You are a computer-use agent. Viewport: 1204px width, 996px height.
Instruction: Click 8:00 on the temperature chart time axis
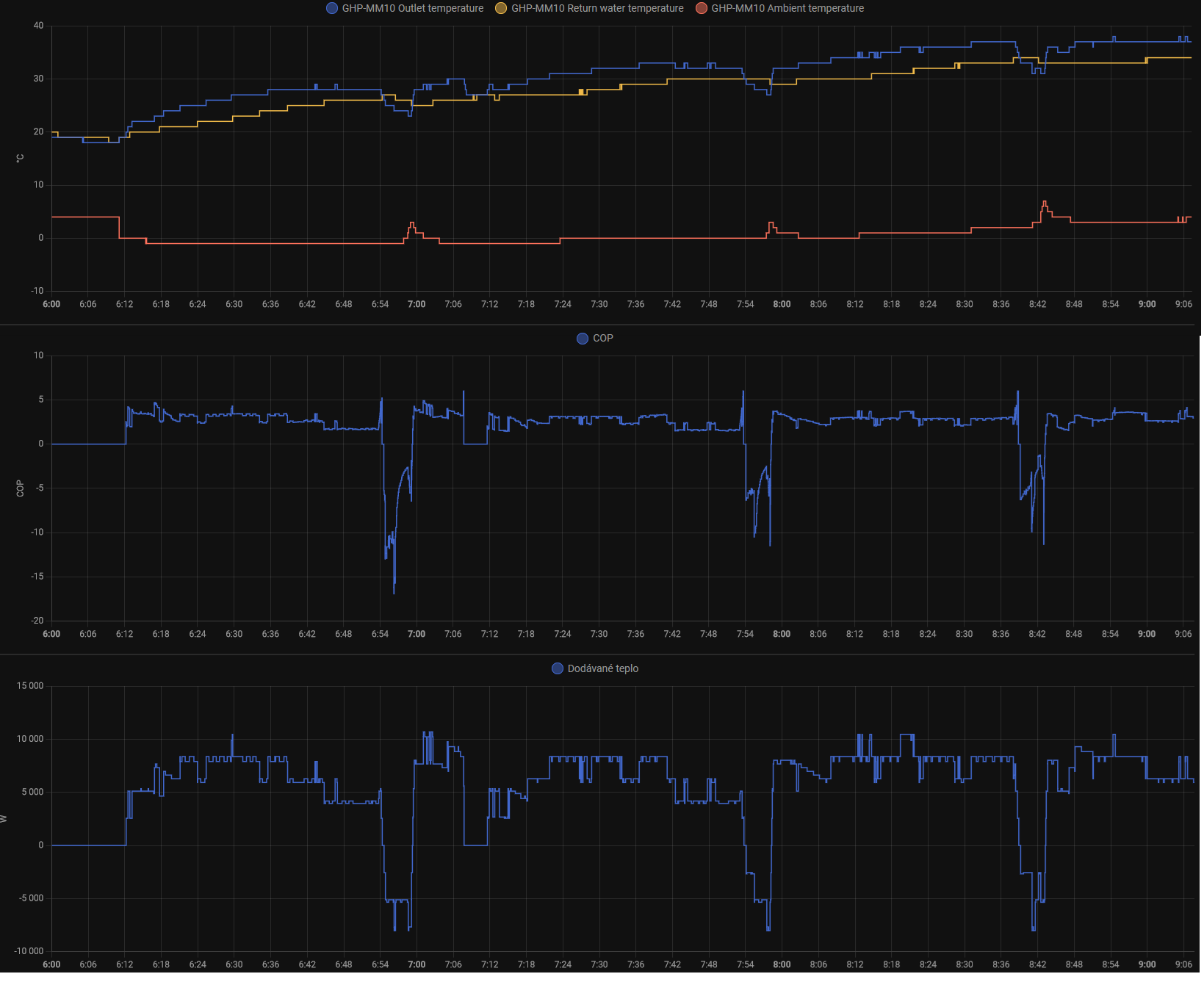tap(782, 304)
